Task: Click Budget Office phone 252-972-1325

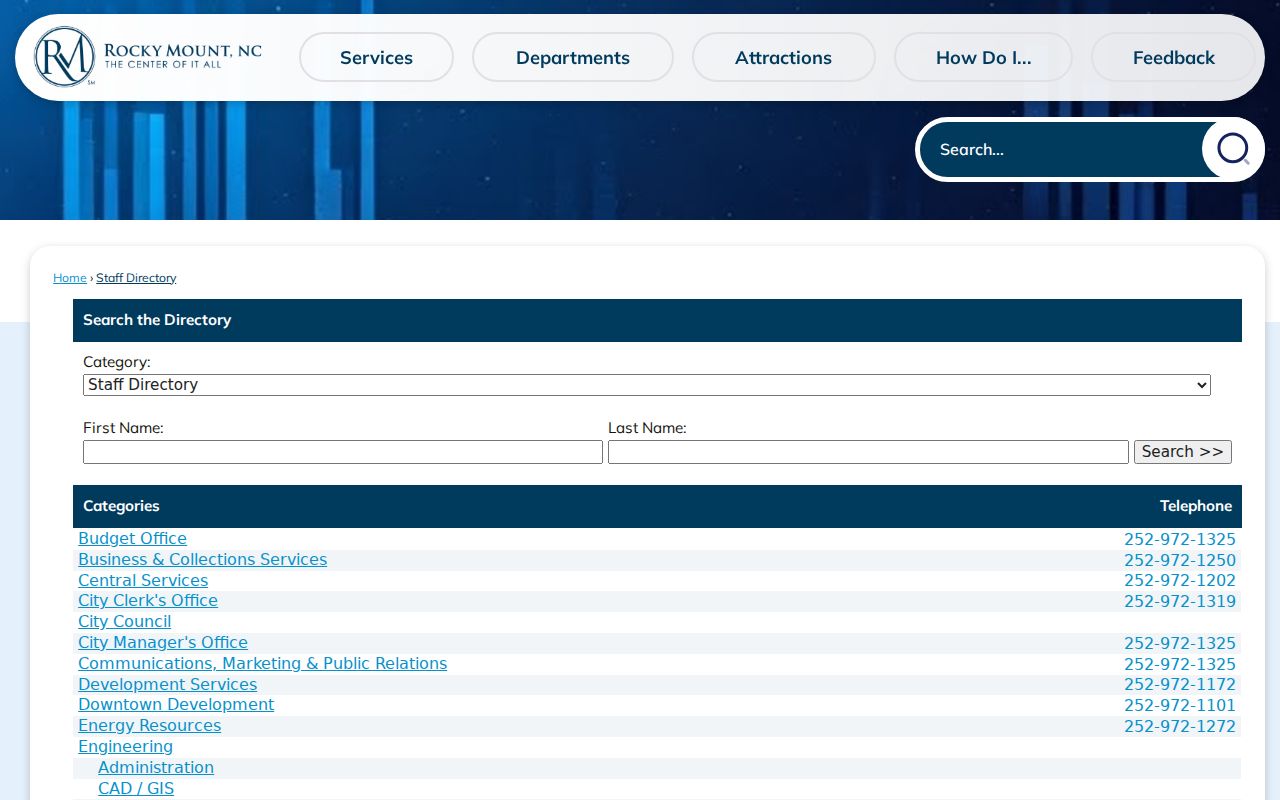Action: click(1180, 540)
